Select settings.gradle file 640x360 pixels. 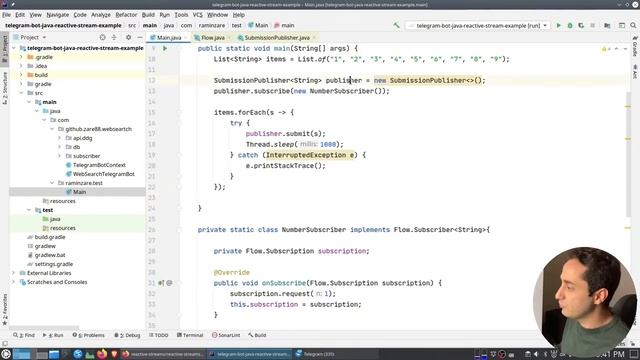[x=53, y=264]
